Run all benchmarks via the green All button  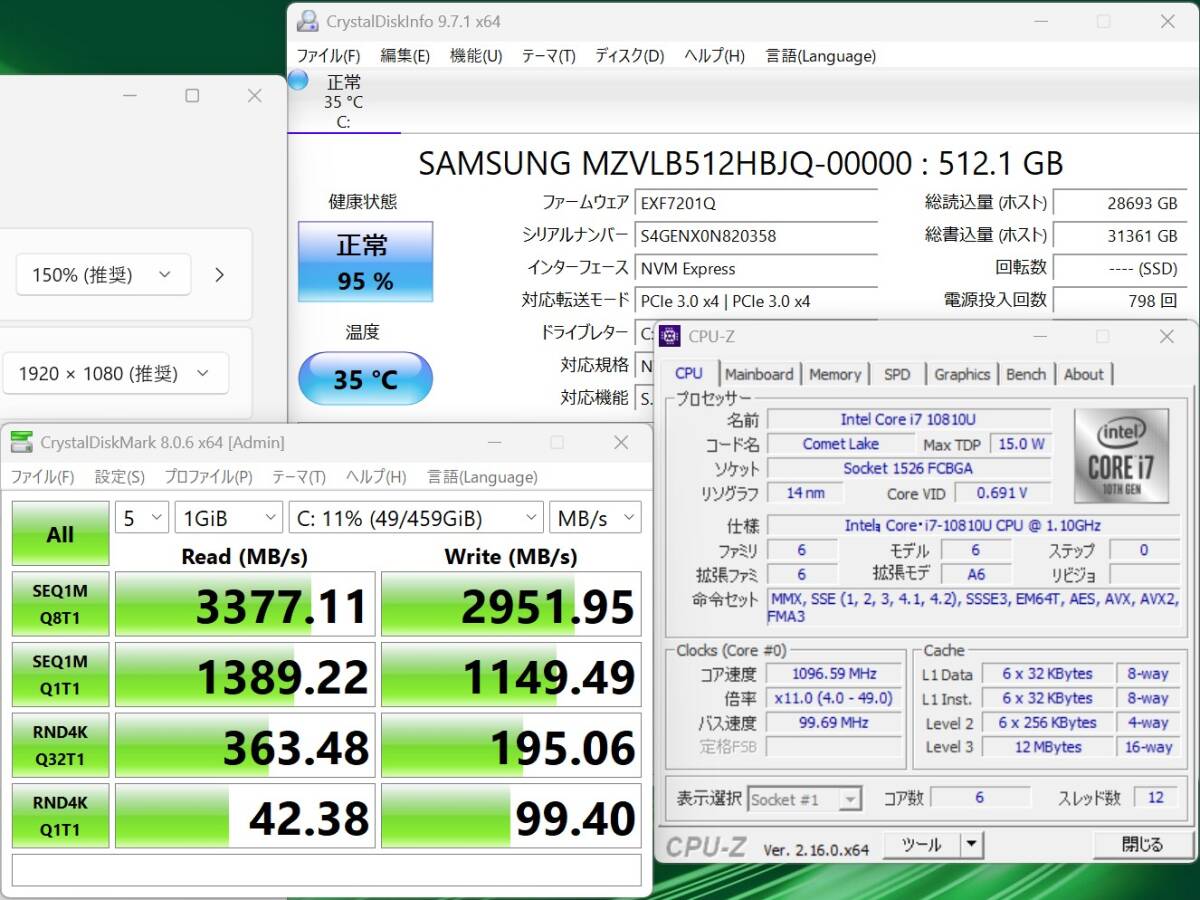(x=59, y=533)
